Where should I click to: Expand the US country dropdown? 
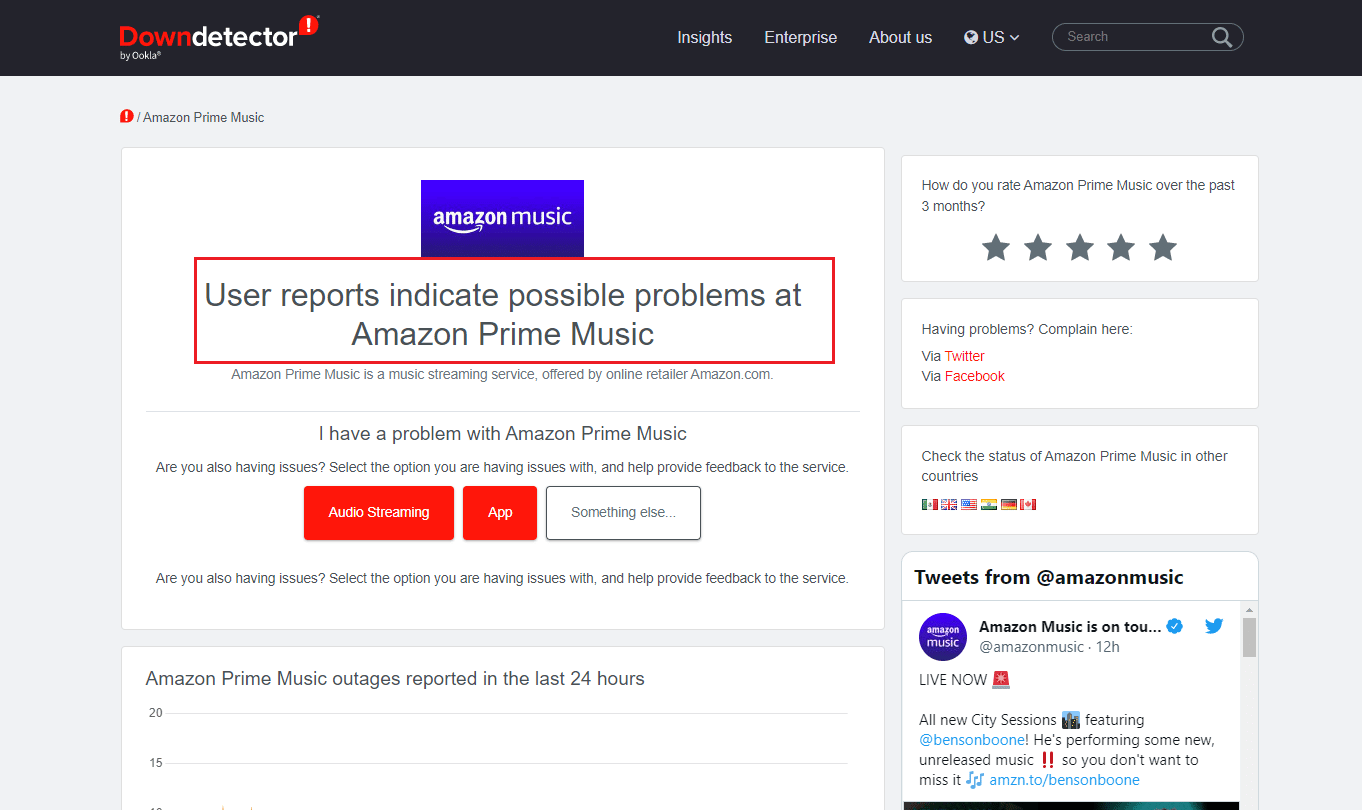point(992,37)
